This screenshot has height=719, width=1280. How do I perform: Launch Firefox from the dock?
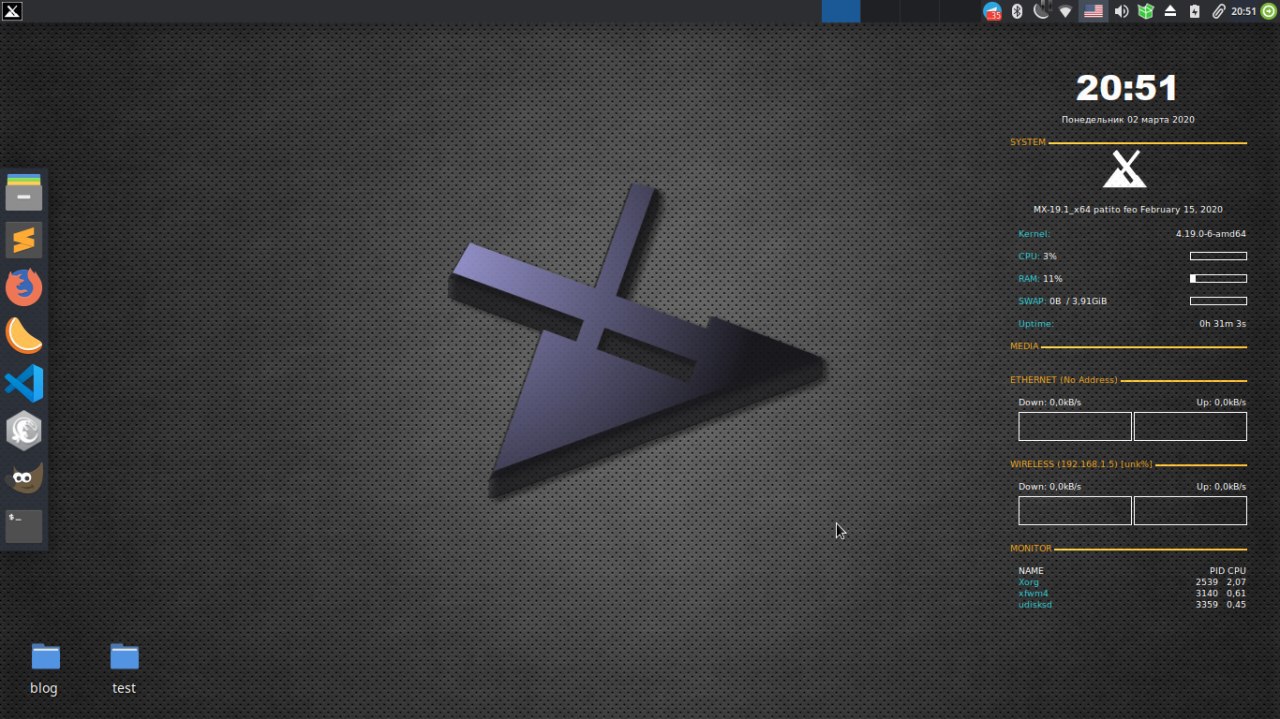pos(24,288)
